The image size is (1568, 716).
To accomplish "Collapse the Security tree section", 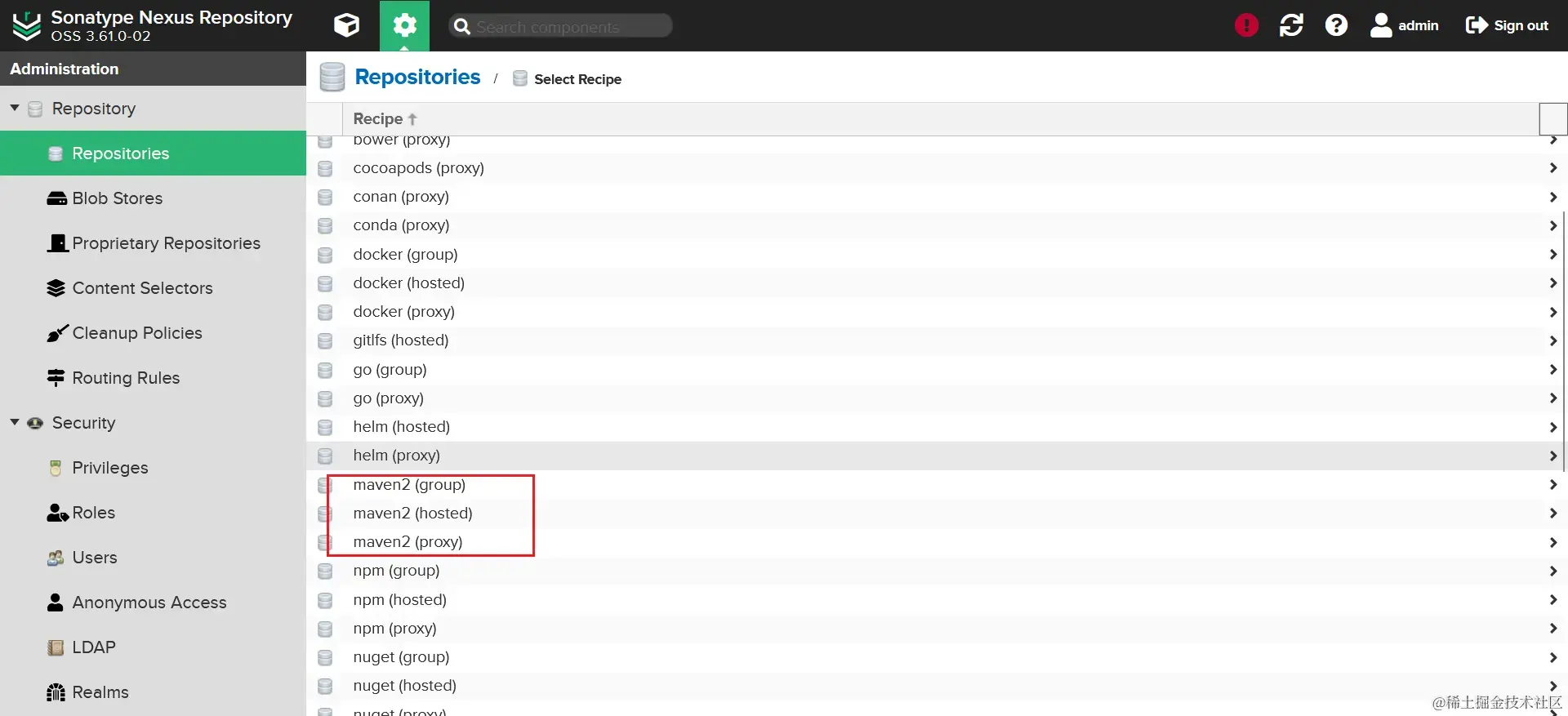I will point(15,422).
